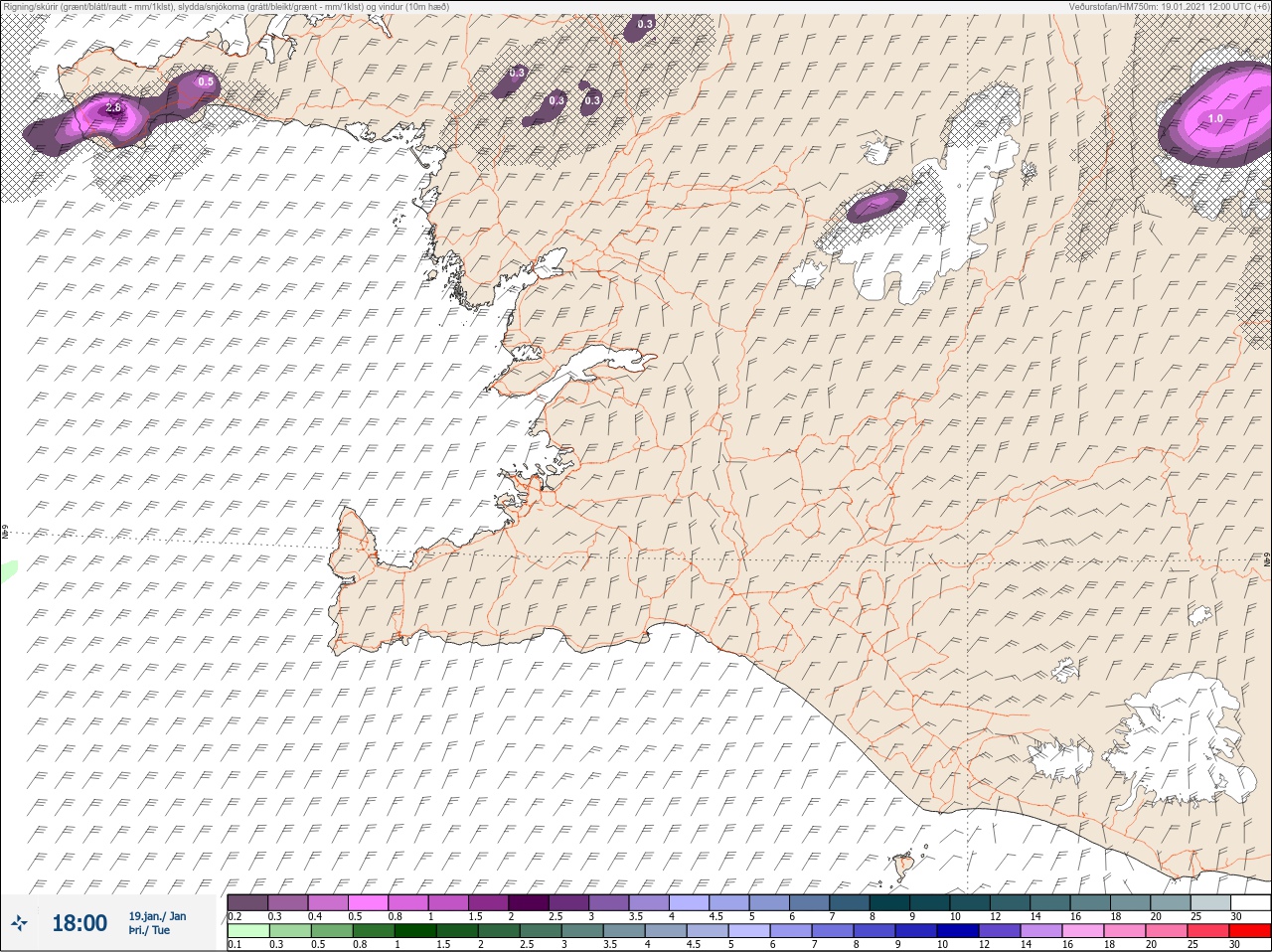Image resolution: width=1272 pixels, height=952 pixels.
Task: Pick lower scale pink swatch 18–20
Action: 1125,931
